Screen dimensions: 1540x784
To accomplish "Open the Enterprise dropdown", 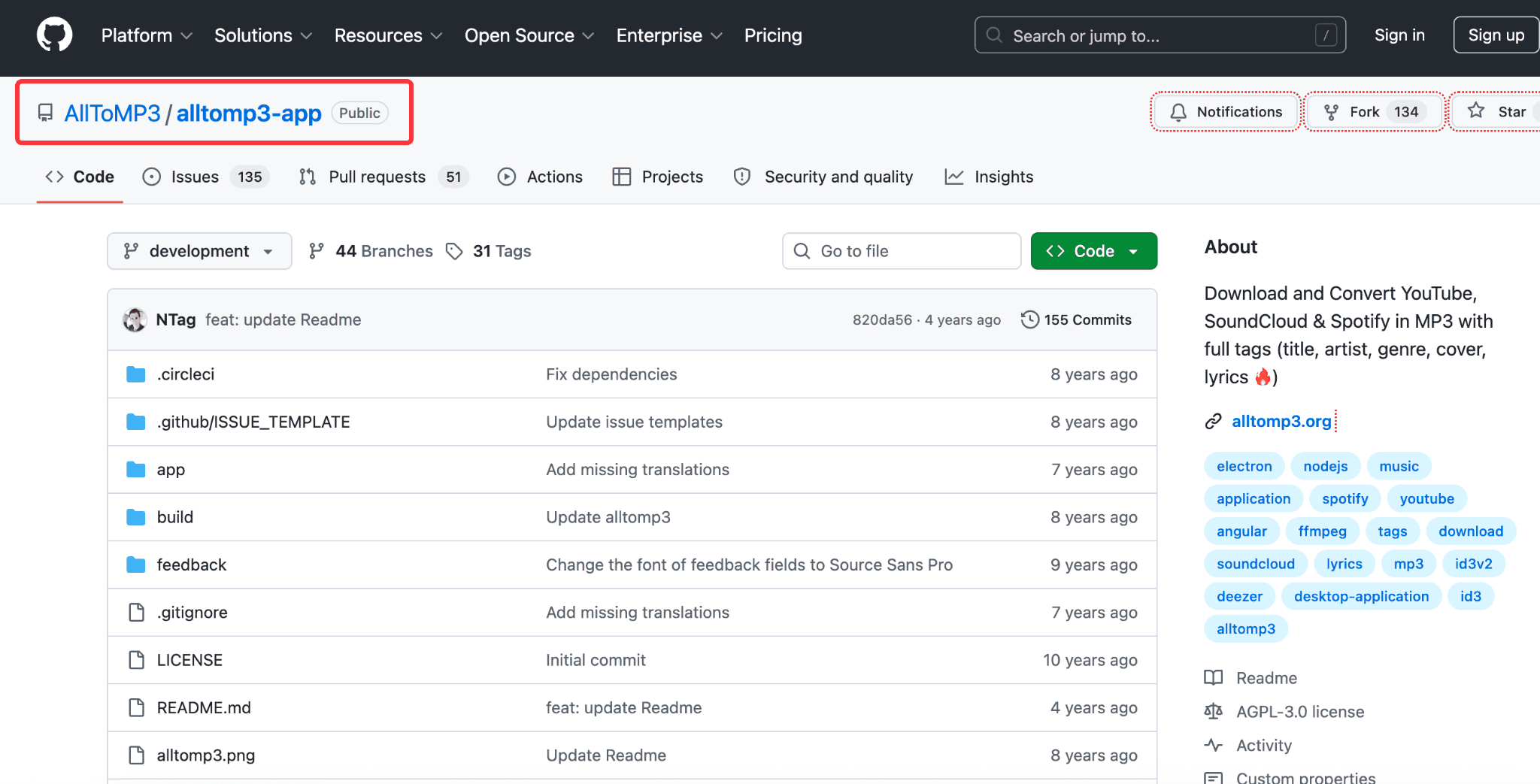I will click(669, 35).
